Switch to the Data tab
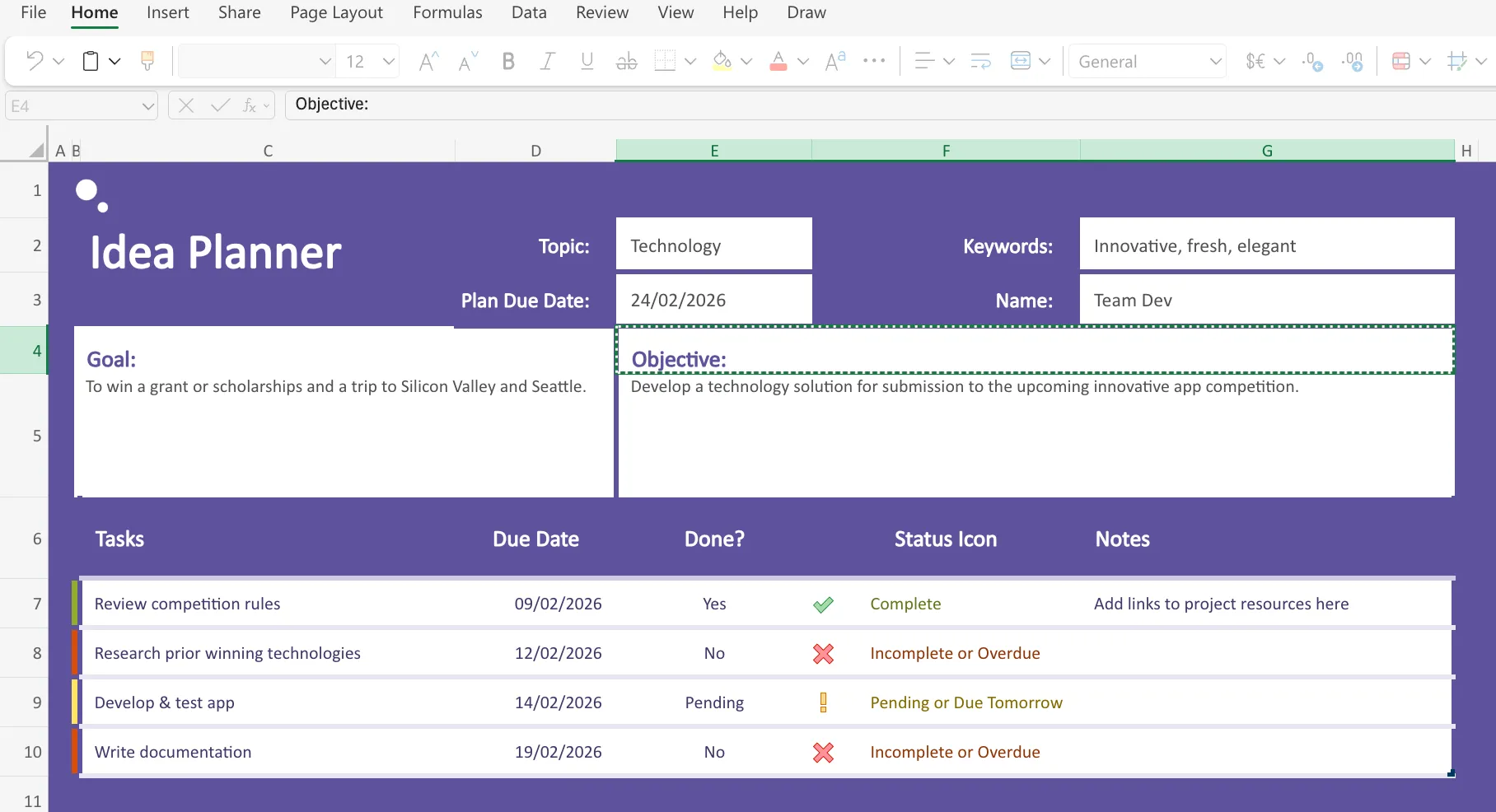 click(x=529, y=12)
